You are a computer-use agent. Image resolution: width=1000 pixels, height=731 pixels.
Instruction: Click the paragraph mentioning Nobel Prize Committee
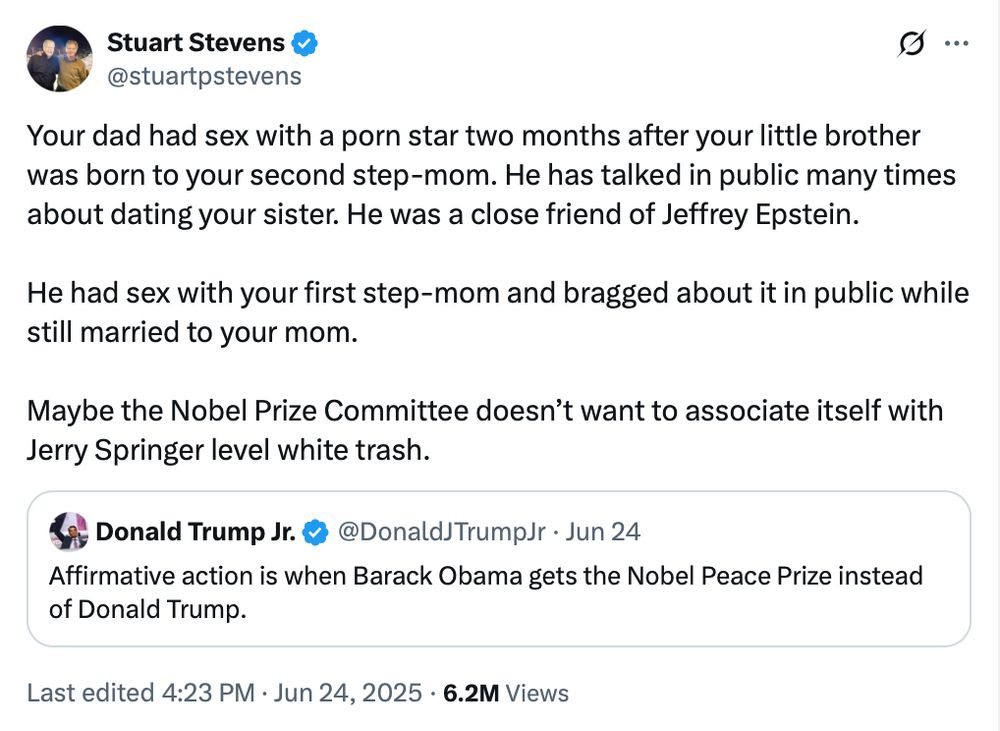coord(484,430)
